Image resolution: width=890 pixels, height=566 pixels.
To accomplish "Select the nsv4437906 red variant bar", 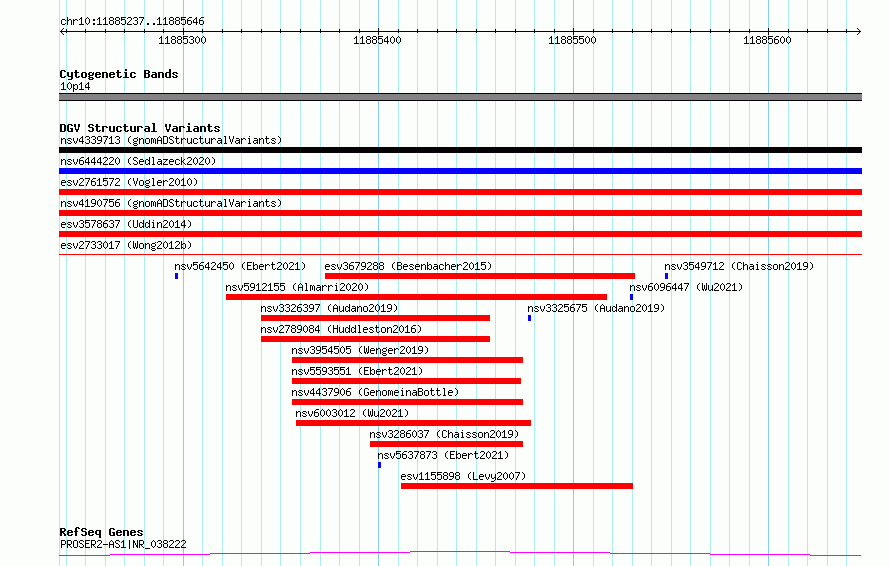I will [407, 402].
